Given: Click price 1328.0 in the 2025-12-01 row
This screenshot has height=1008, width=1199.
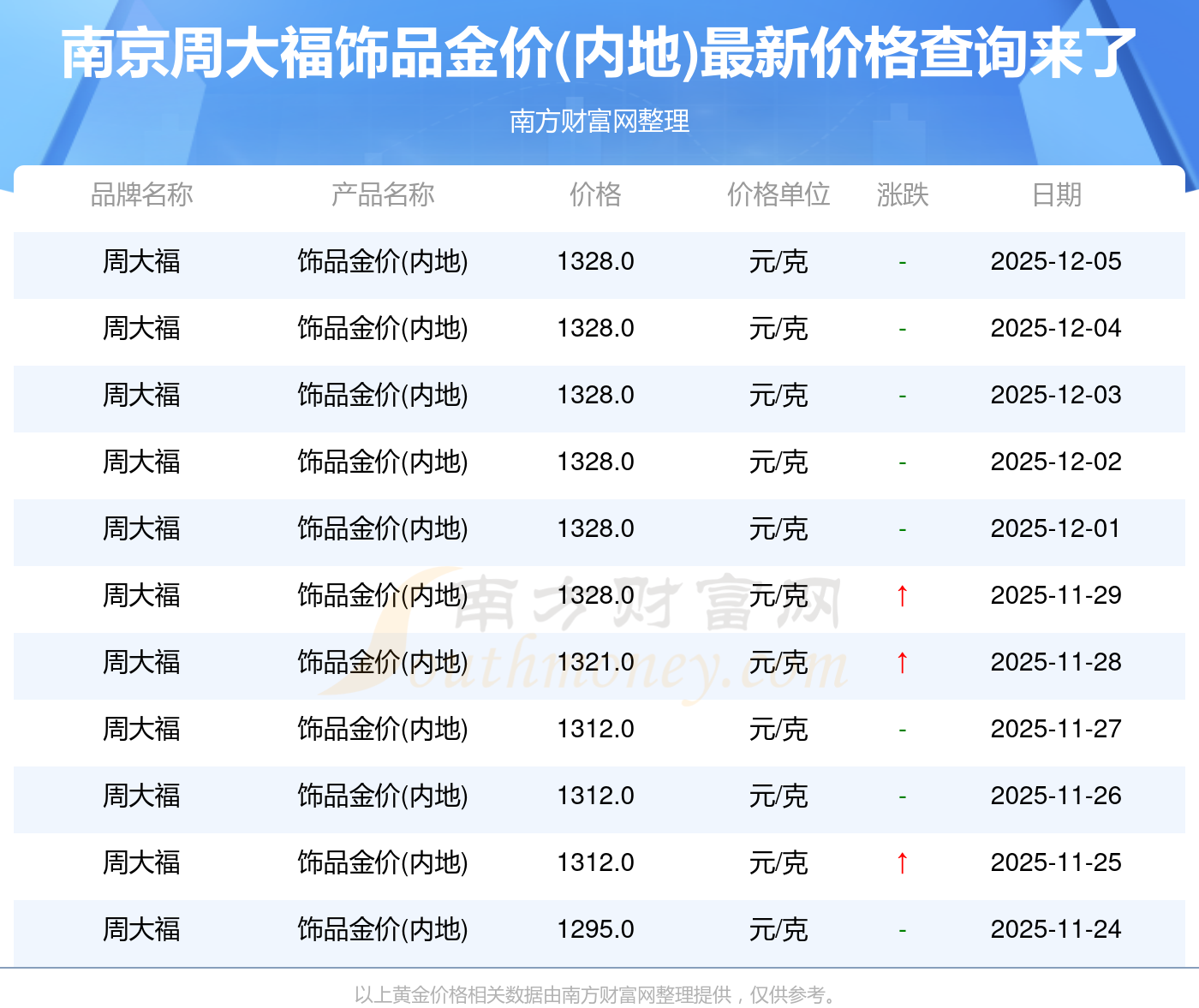Looking at the screenshot, I should click(595, 528).
